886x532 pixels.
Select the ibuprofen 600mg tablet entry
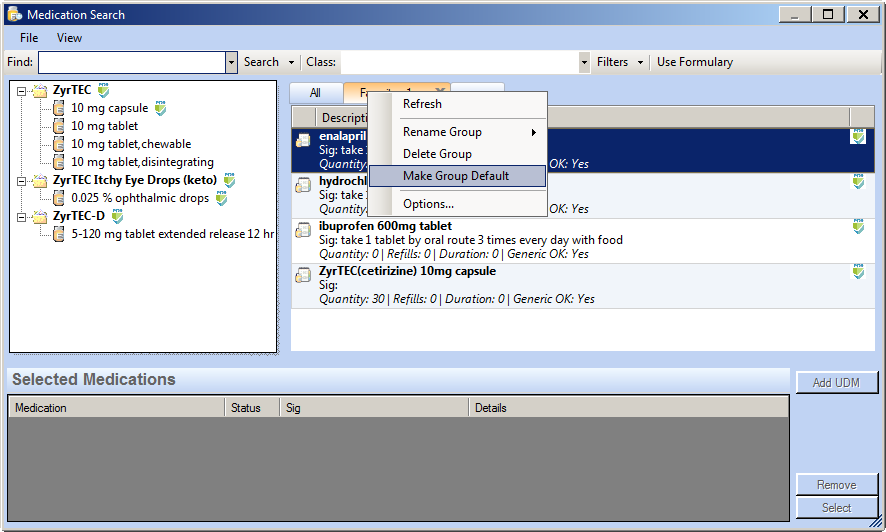pyautogui.click(x=583, y=241)
